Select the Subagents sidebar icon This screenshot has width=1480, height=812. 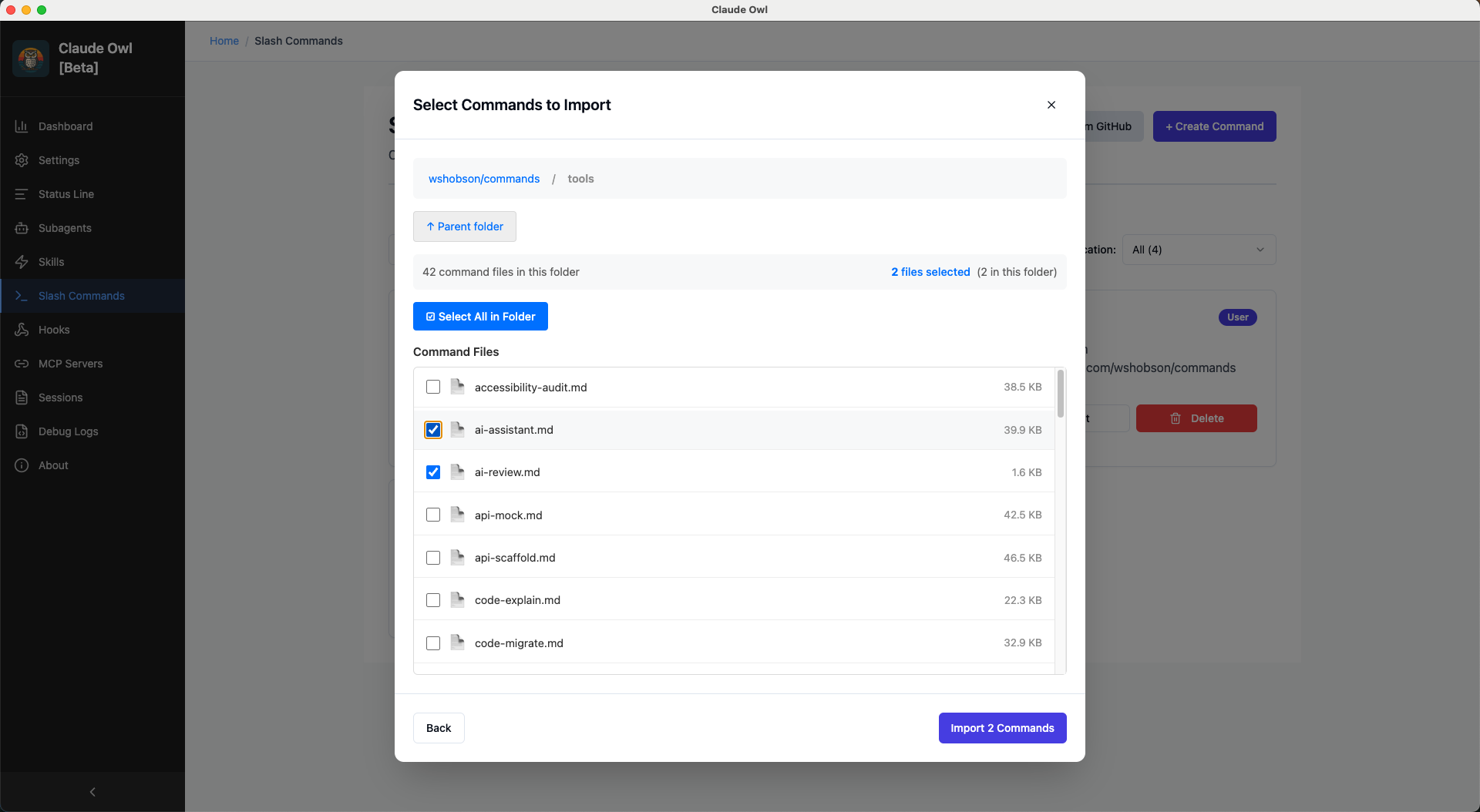coord(64,228)
